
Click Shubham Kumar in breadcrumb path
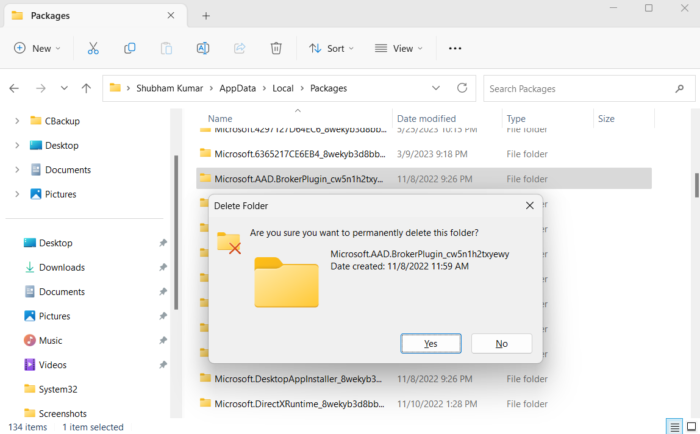(x=170, y=88)
